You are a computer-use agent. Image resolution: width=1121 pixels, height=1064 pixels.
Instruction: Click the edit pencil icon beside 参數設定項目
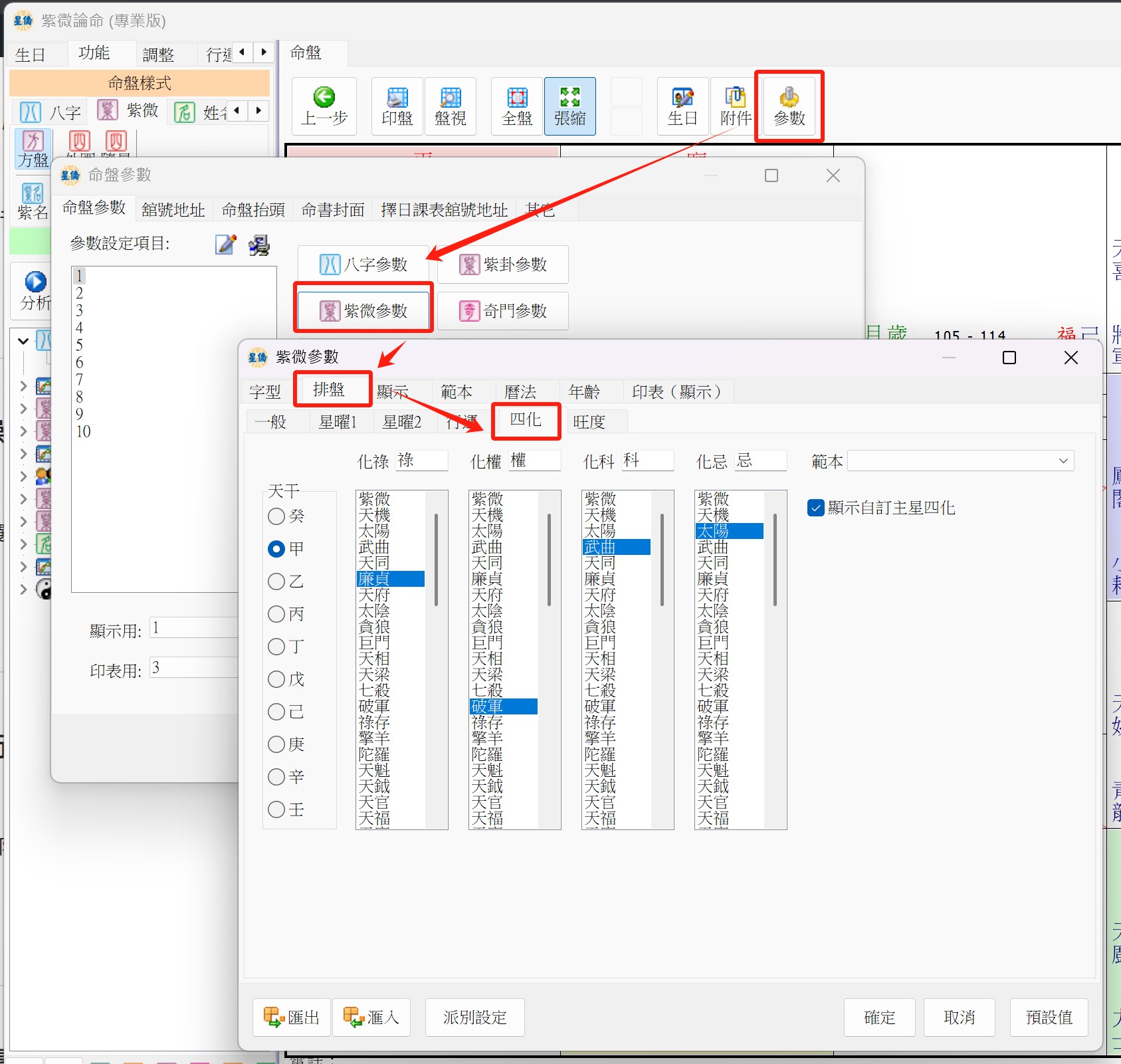(x=226, y=245)
